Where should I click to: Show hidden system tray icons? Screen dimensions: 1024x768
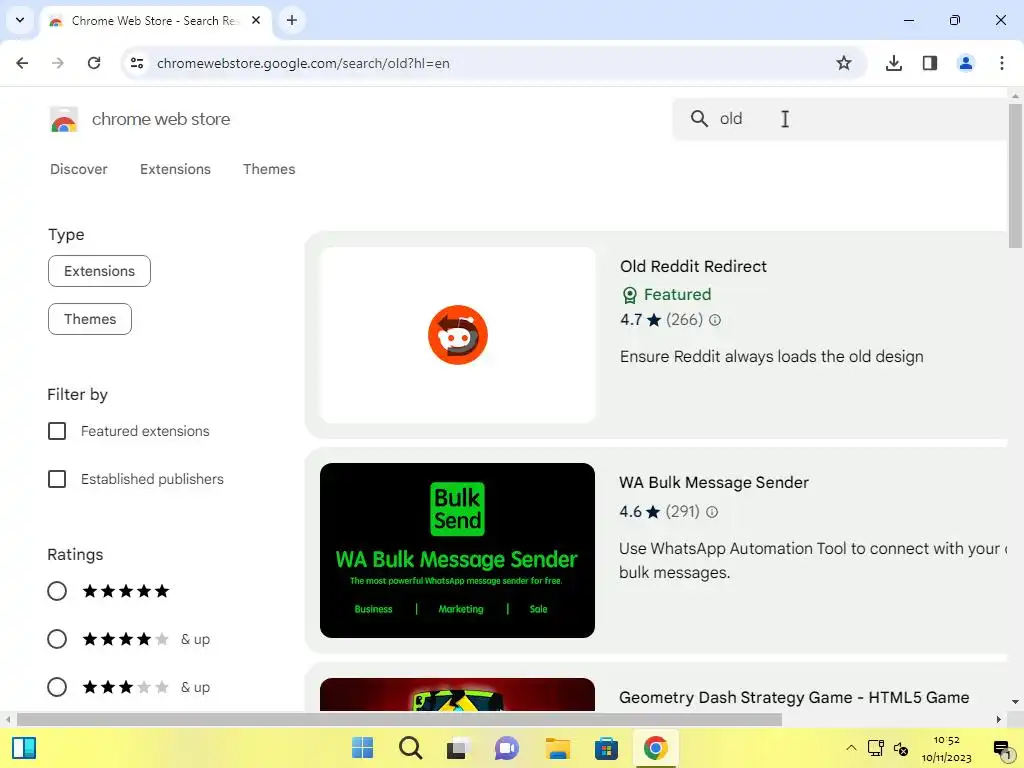851,748
